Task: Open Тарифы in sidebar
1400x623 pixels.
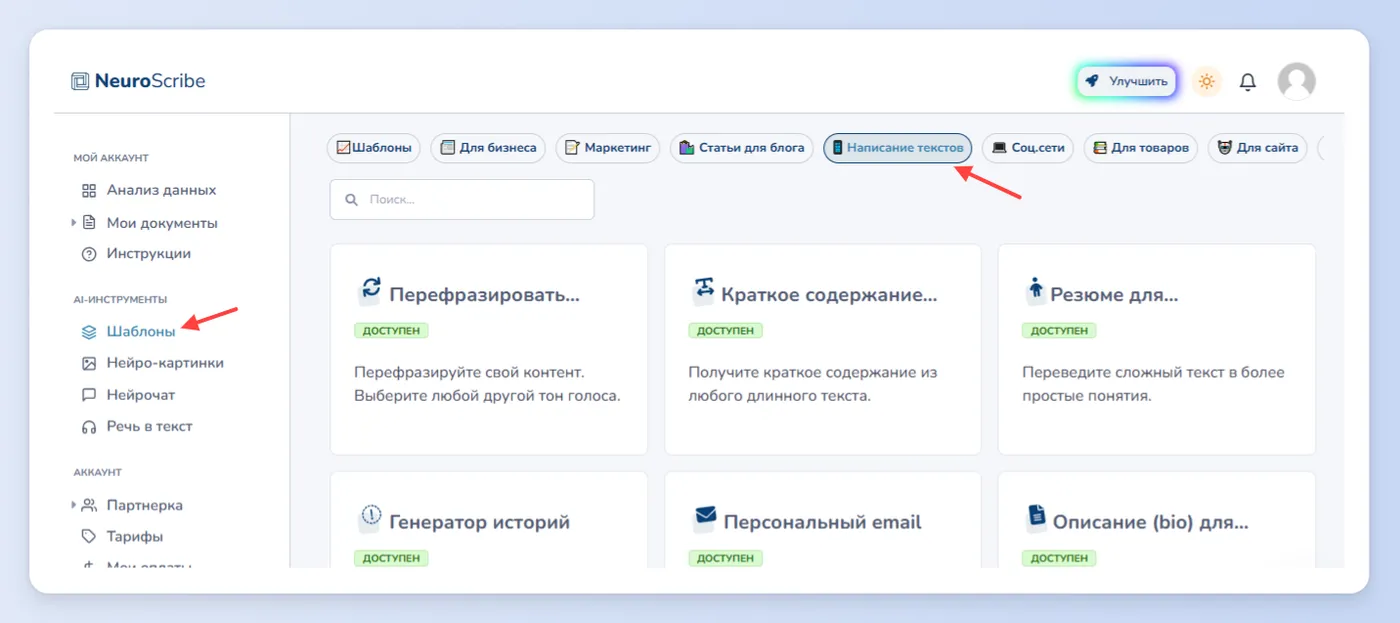Action: pyautogui.click(x=135, y=536)
